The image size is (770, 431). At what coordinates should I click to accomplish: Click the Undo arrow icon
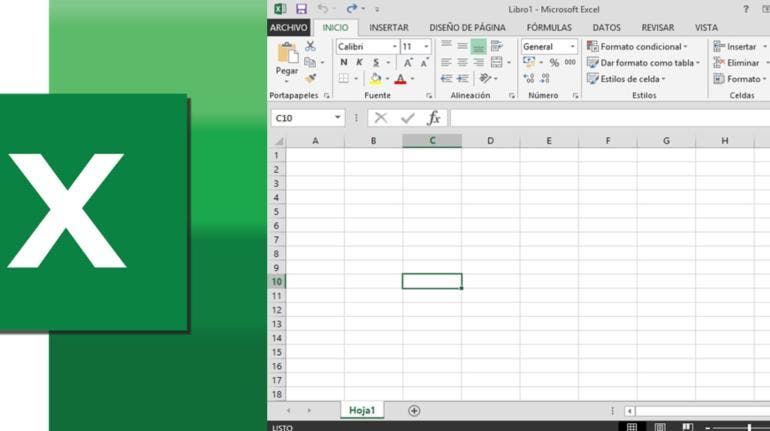point(322,9)
